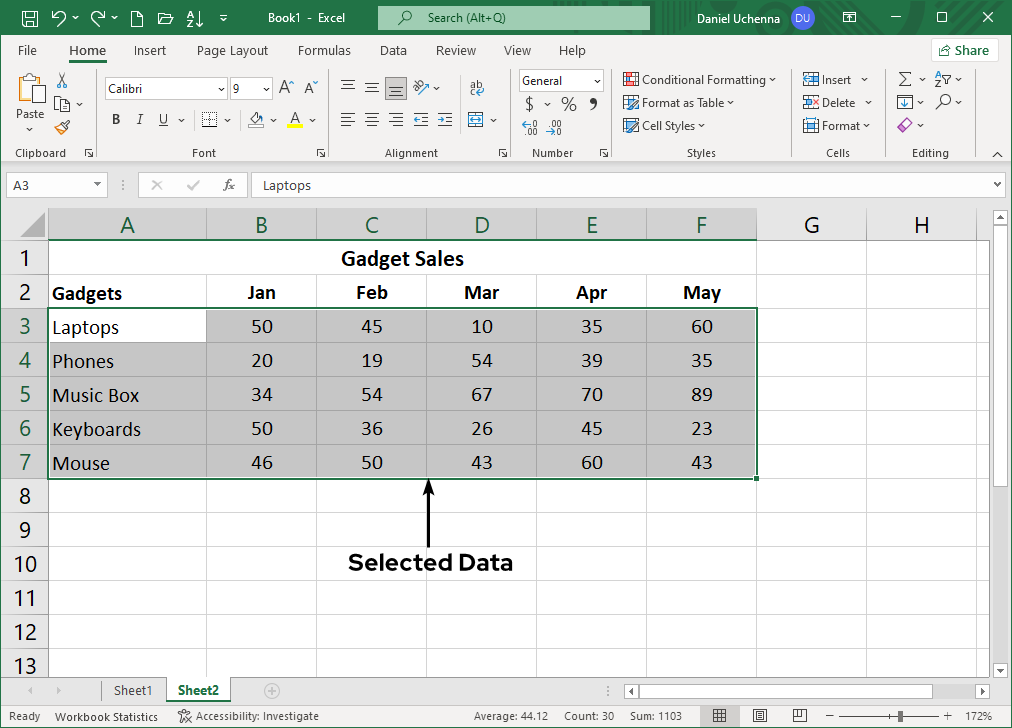Apply underline to the selection
The image size is (1012, 728).
click(161, 119)
